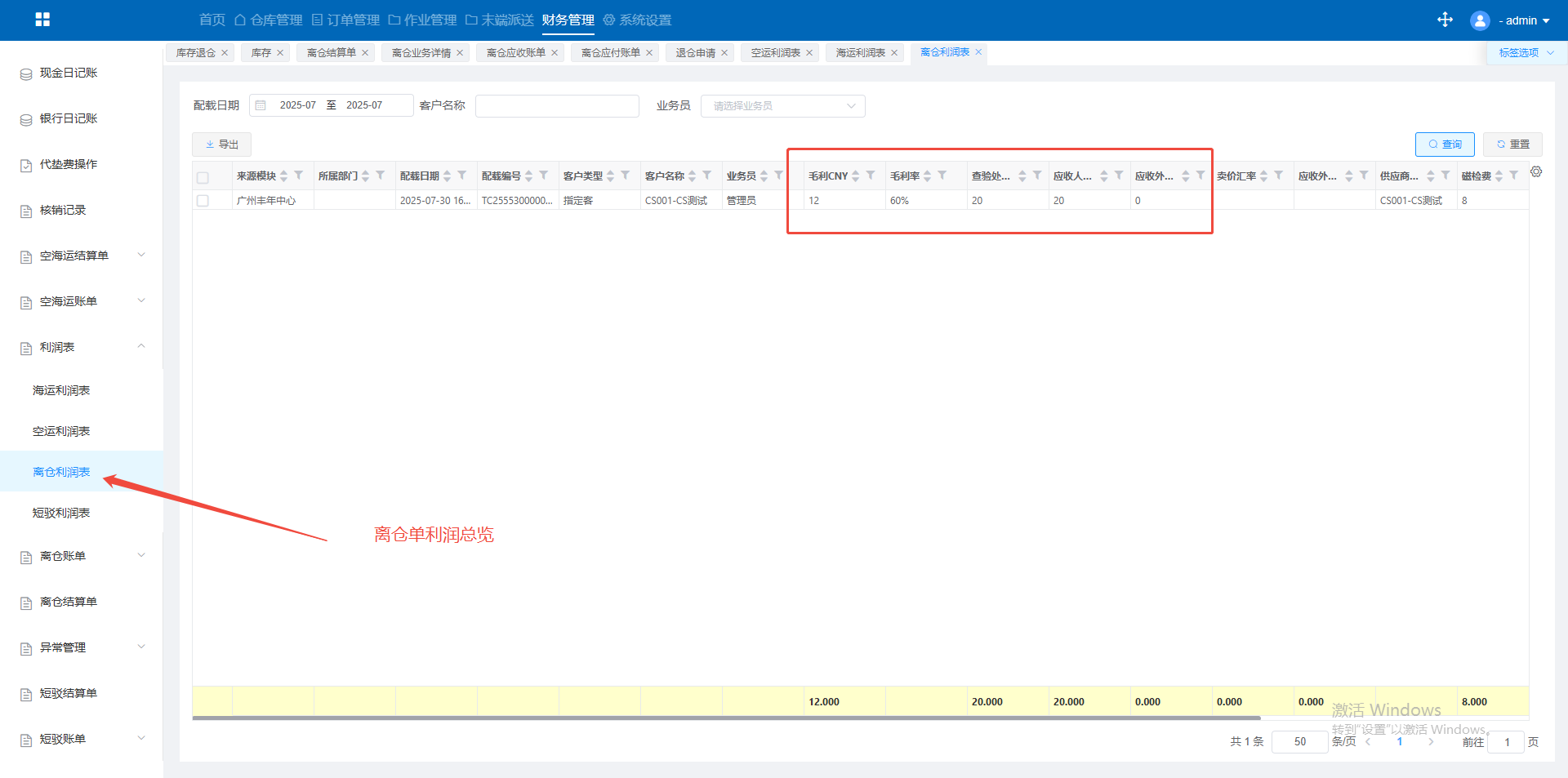Click filter icon on 客户名称 column
Image resolution: width=1568 pixels, height=778 pixels.
click(x=707, y=176)
